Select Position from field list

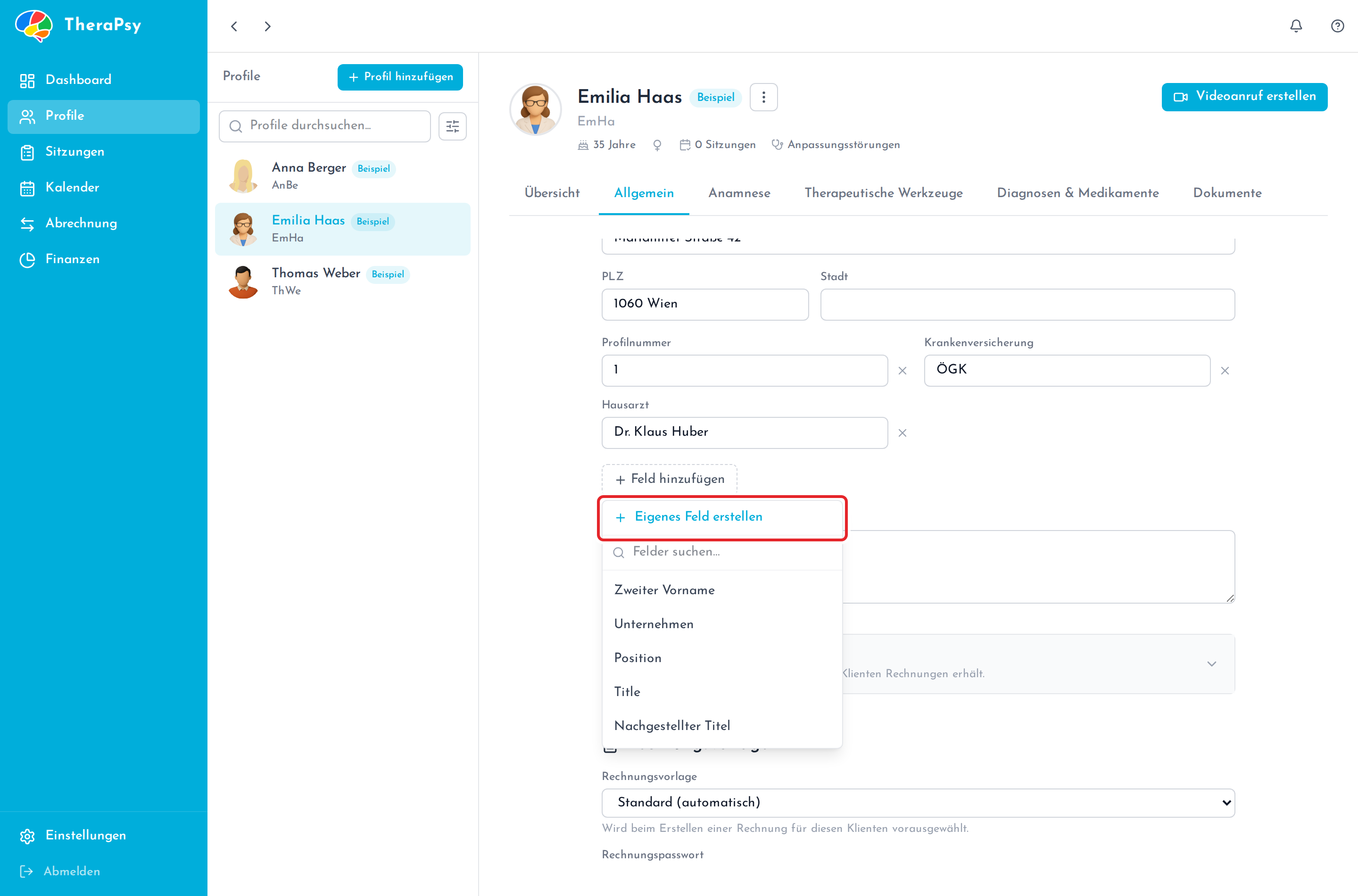[722, 658]
